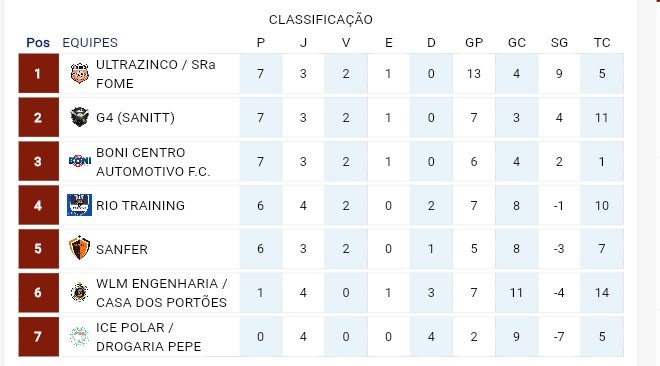Sort by the SG column header
This screenshot has width=660, height=366.
click(559, 42)
